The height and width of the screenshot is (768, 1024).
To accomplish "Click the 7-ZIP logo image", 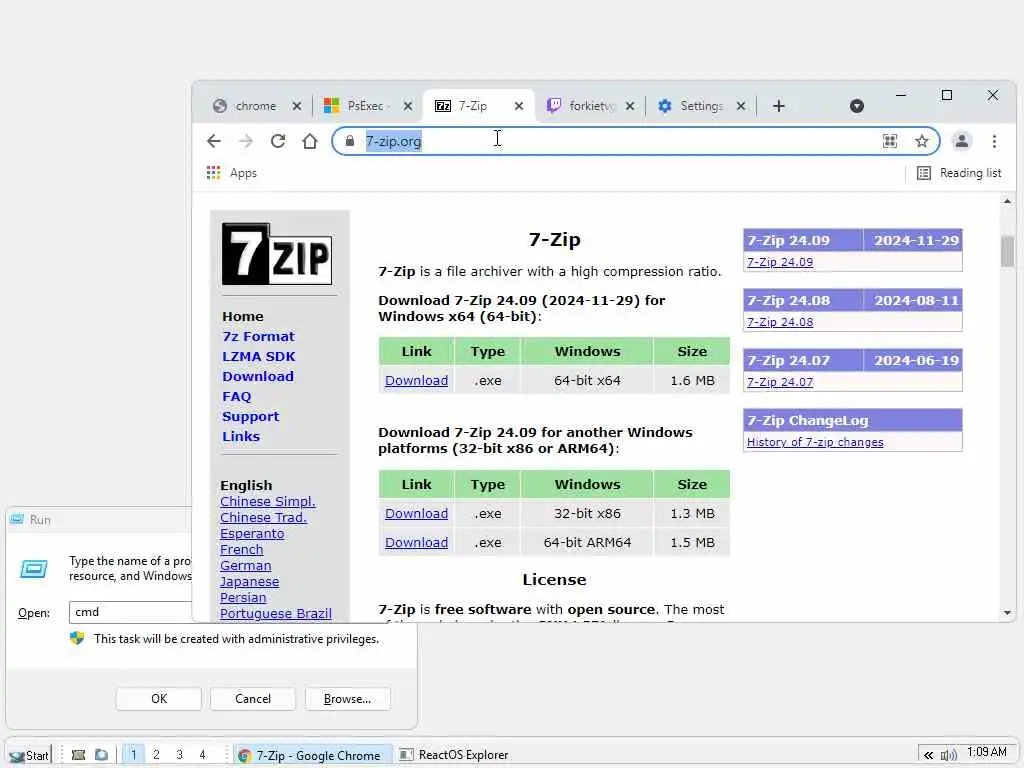I will (x=277, y=254).
